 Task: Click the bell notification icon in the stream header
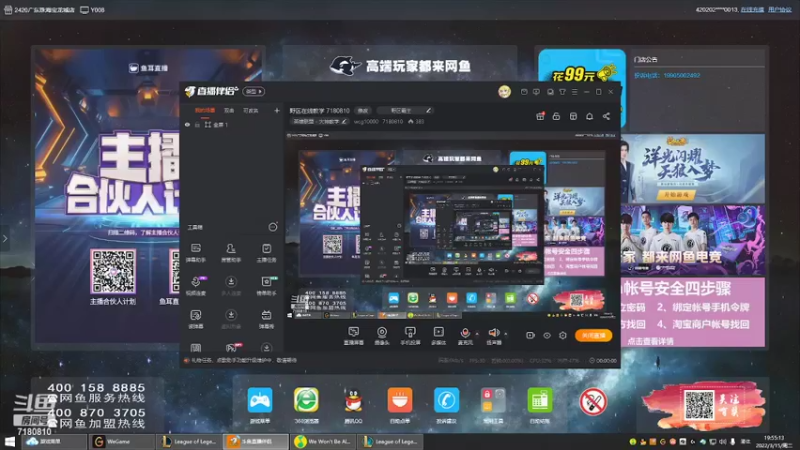pyautogui.click(x=589, y=116)
